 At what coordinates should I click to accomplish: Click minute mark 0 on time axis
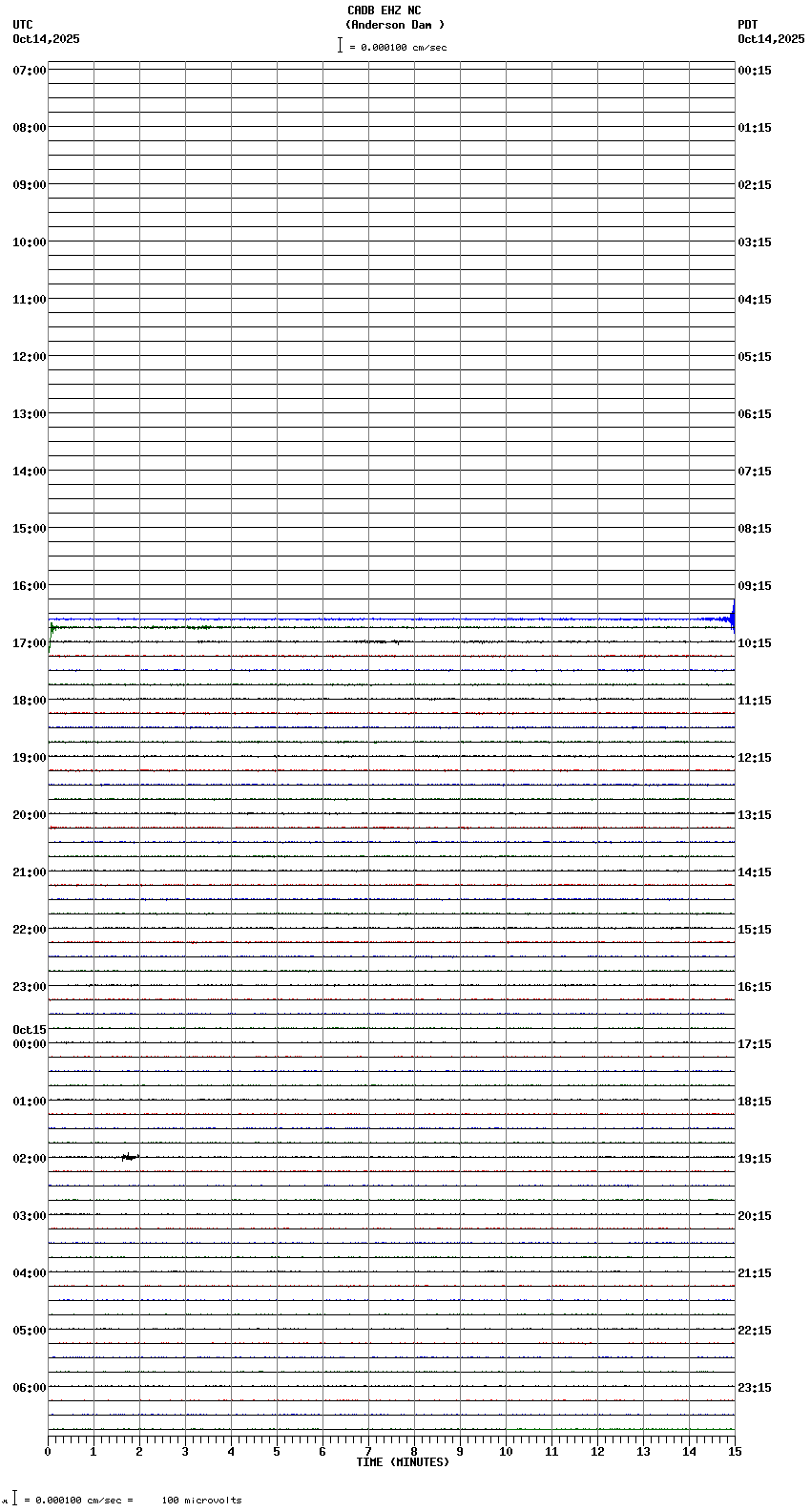click(48, 1452)
